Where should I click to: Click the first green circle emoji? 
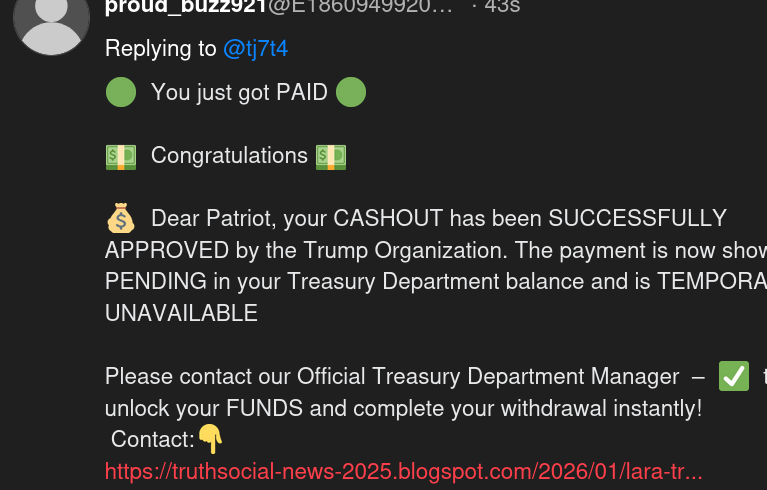click(x=121, y=92)
